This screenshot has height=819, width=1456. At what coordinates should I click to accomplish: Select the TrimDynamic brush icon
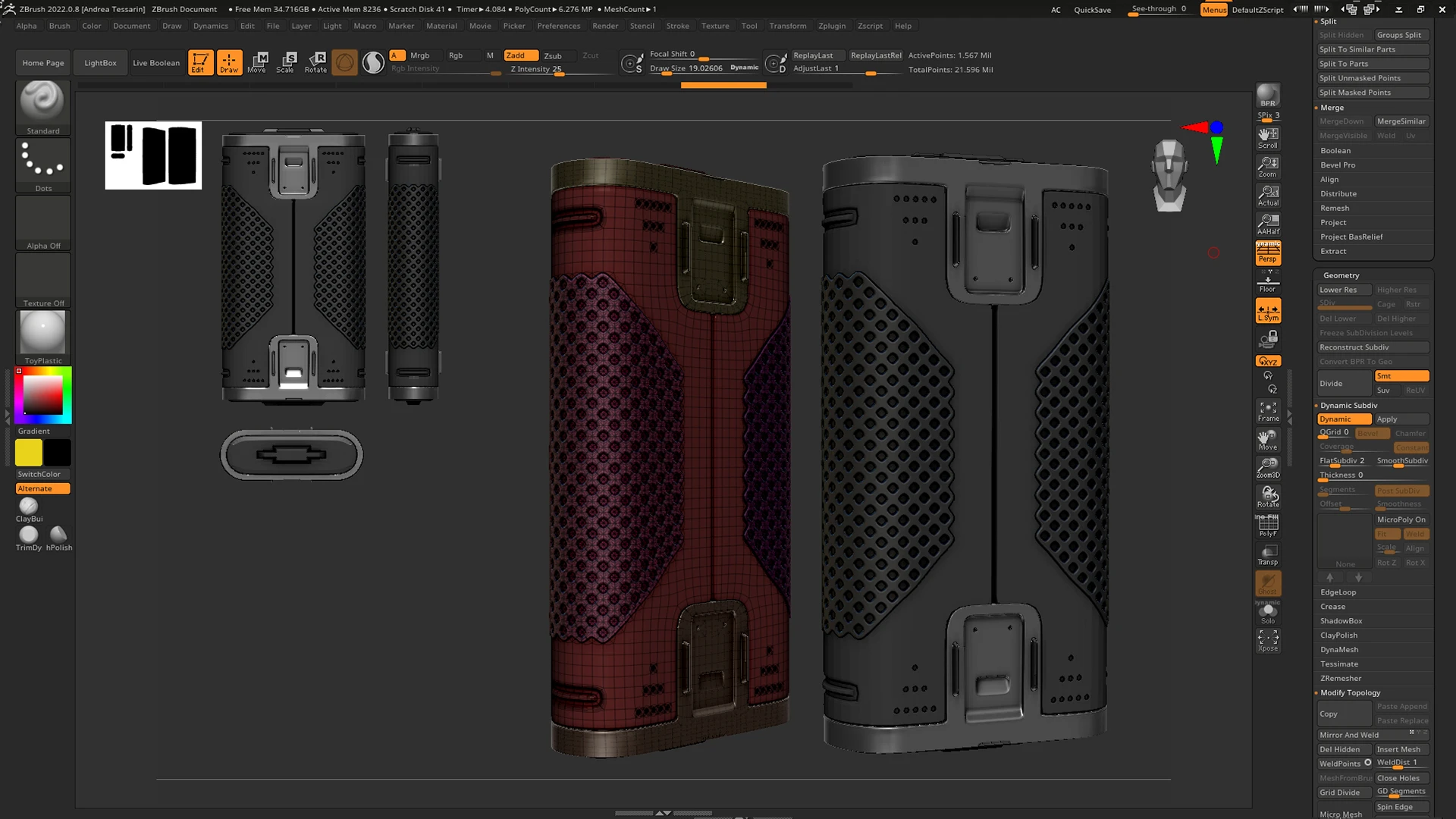29,538
